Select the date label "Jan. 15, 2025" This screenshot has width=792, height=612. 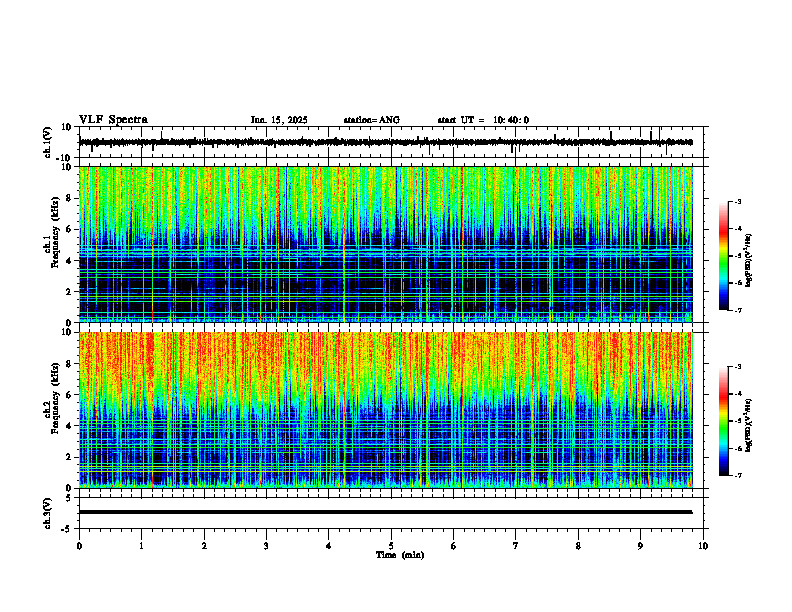[x=279, y=120]
